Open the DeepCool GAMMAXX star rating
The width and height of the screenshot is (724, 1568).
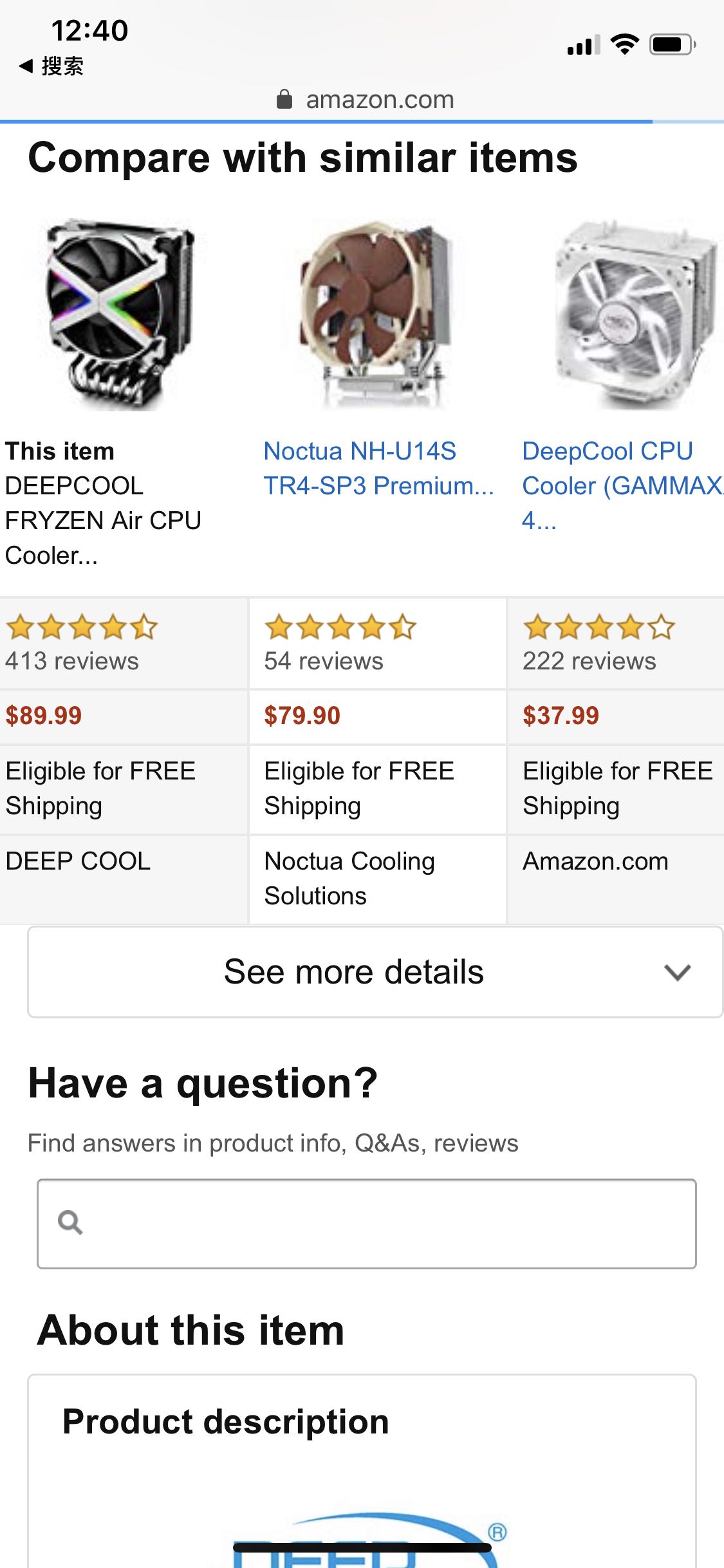click(599, 627)
